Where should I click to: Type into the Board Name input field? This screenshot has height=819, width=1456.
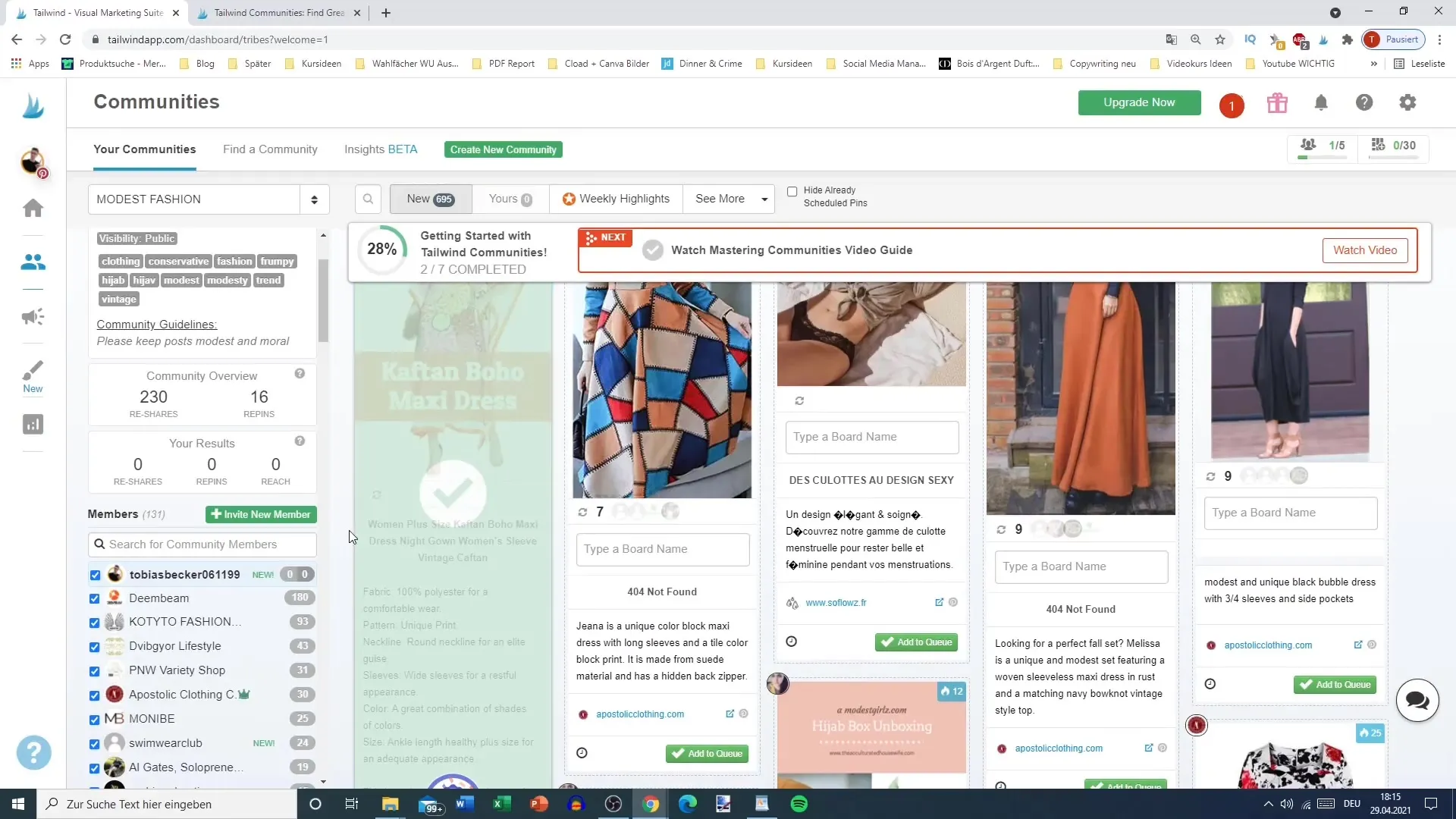(x=663, y=549)
